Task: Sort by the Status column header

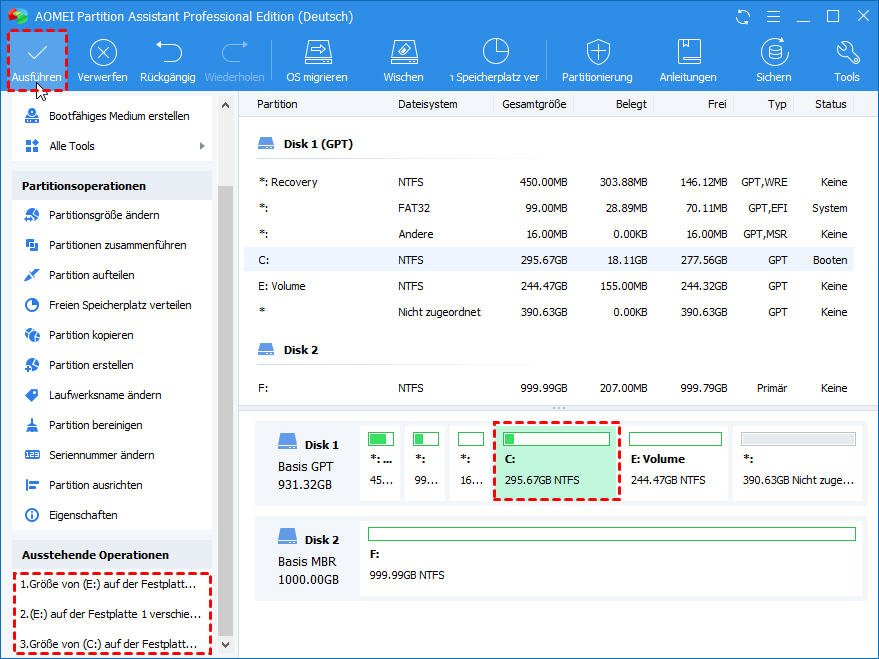Action: [831, 104]
